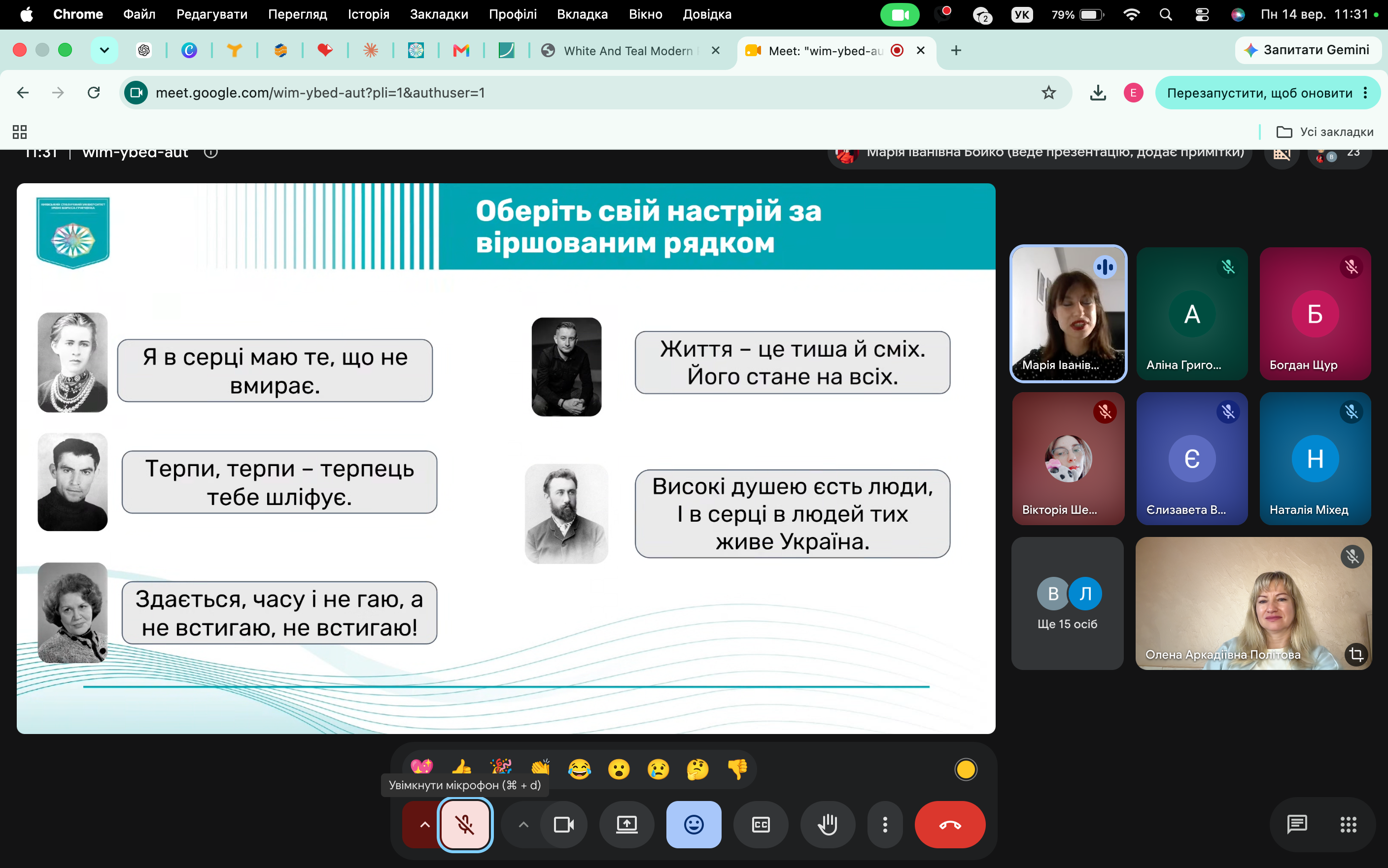This screenshot has height=868, width=1388.
Task: Open the tab search dropdown arrow
Action: [x=104, y=51]
